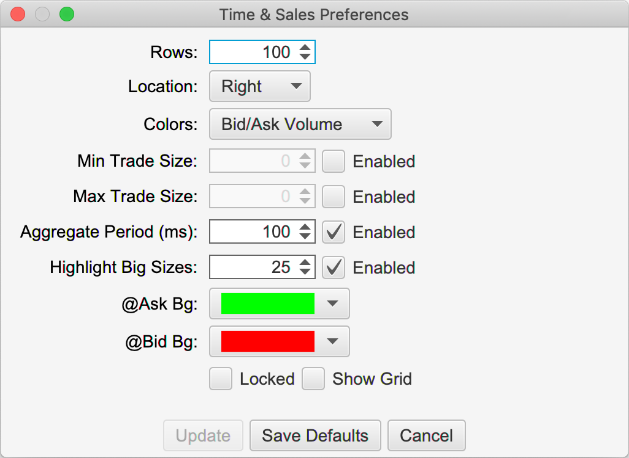
Task: Click the Aggregate Period value field
Action: point(252,232)
